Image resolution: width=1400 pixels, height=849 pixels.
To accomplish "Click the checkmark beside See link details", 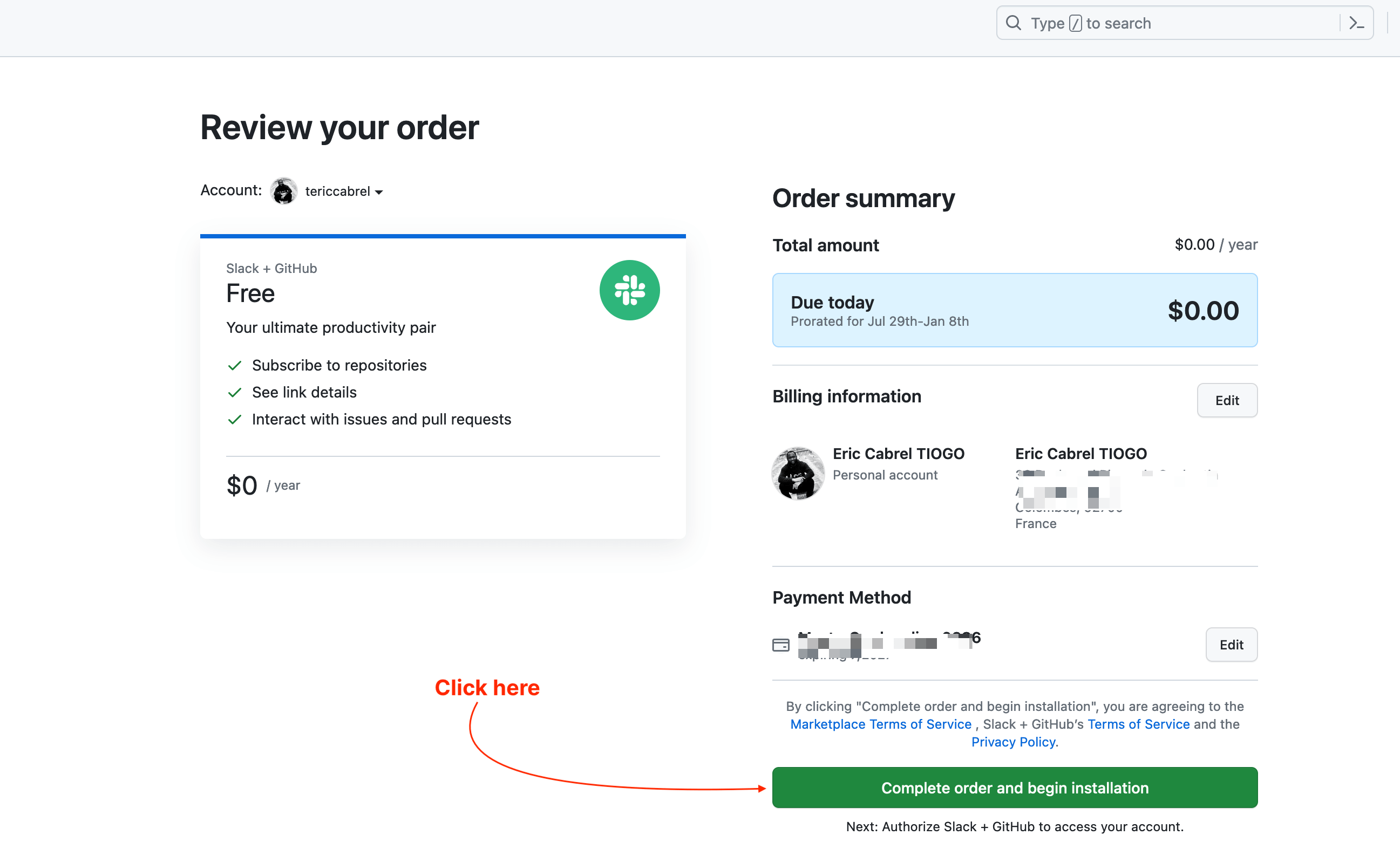I will coord(235,393).
